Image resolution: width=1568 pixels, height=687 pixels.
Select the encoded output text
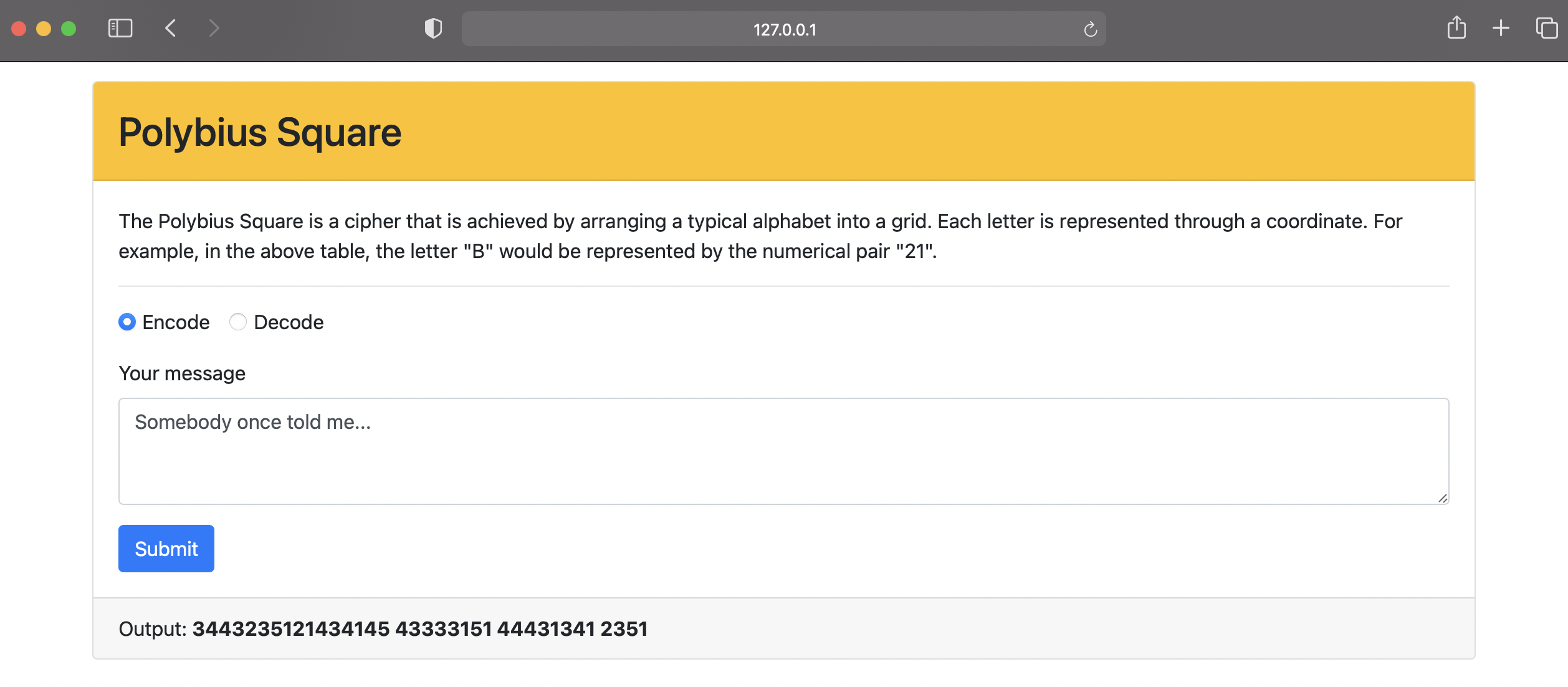(x=420, y=629)
